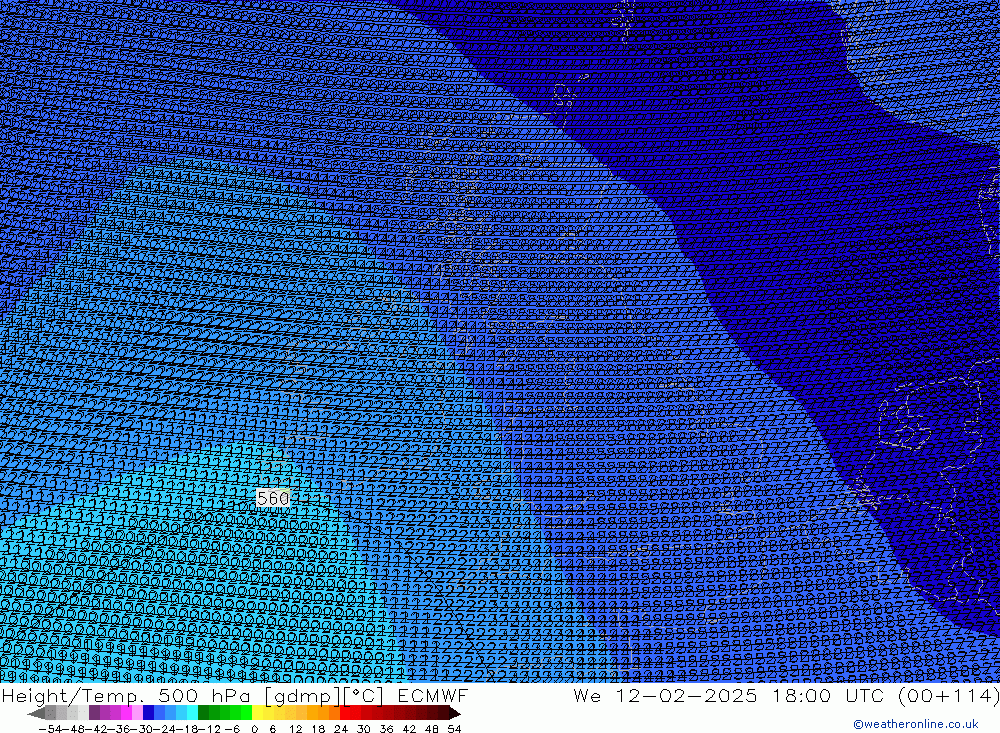Pick the bright yellow legend swatch
Image resolution: width=1000 pixels, height=733 pixels.
pyautogui.click(x=258, y=713)
